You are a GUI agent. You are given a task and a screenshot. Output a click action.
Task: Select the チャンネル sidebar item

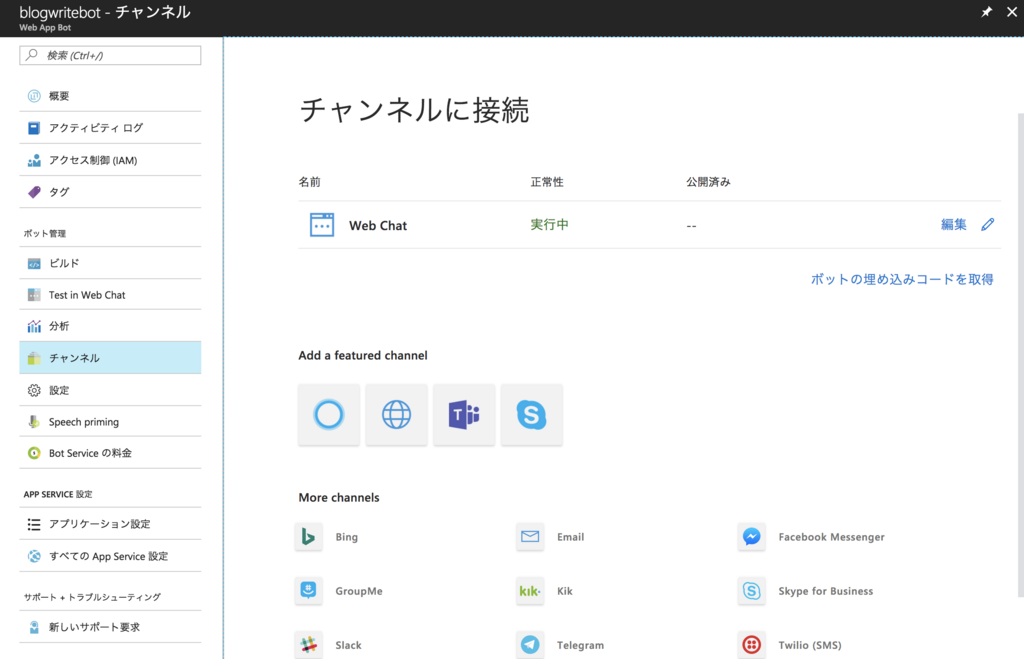coord(110,358)
